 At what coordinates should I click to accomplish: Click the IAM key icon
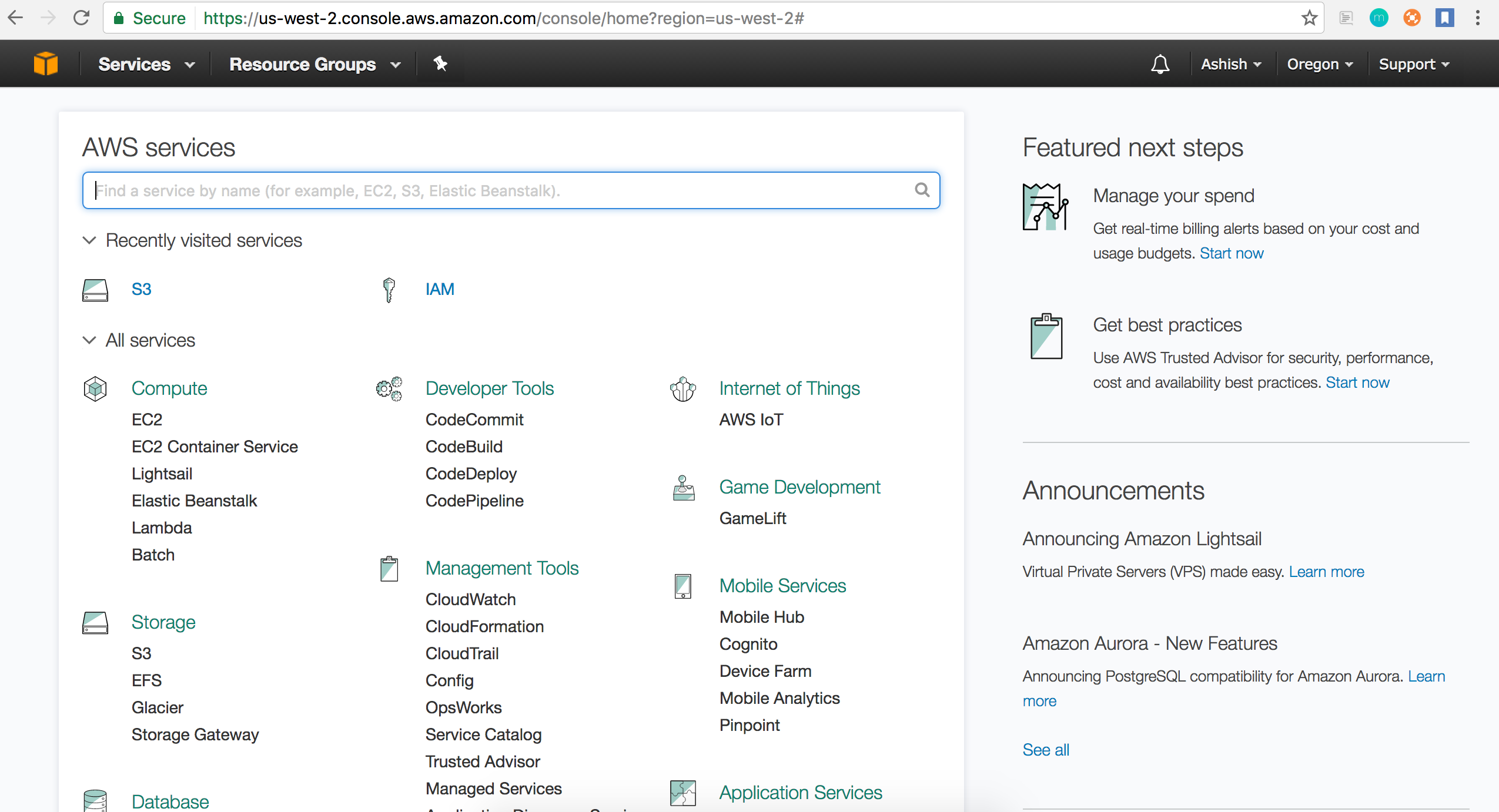[389, 289]
